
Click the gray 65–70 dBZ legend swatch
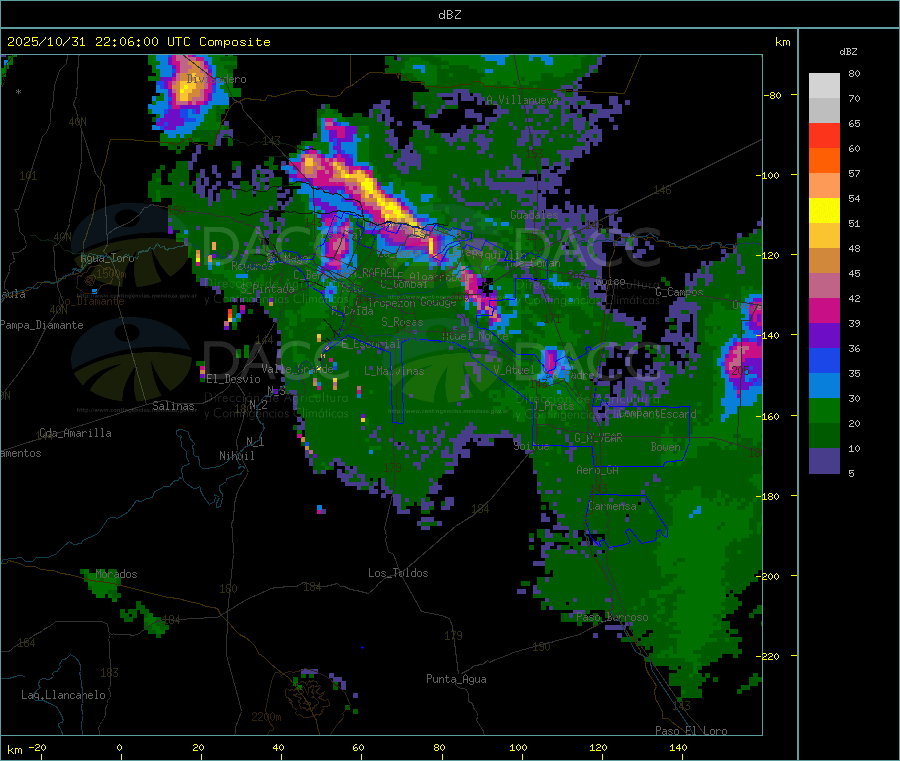(x=824, y=110)
